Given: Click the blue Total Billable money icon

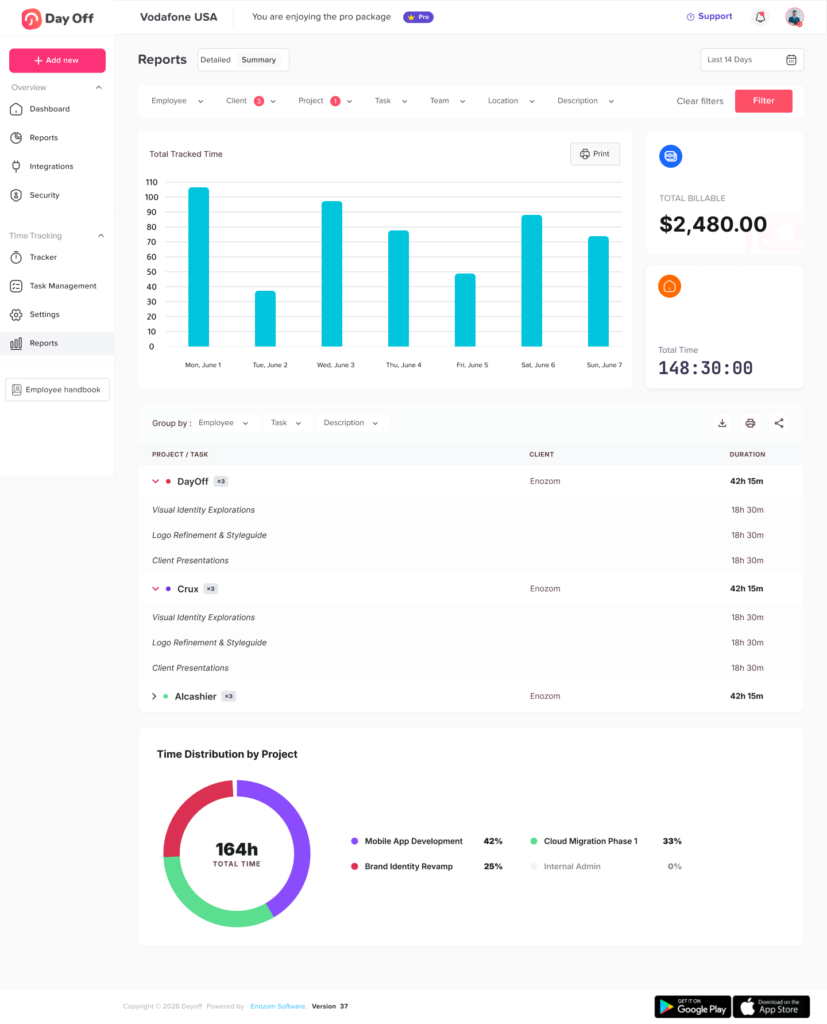Looking at the screenshot, I should coord(670,156).
